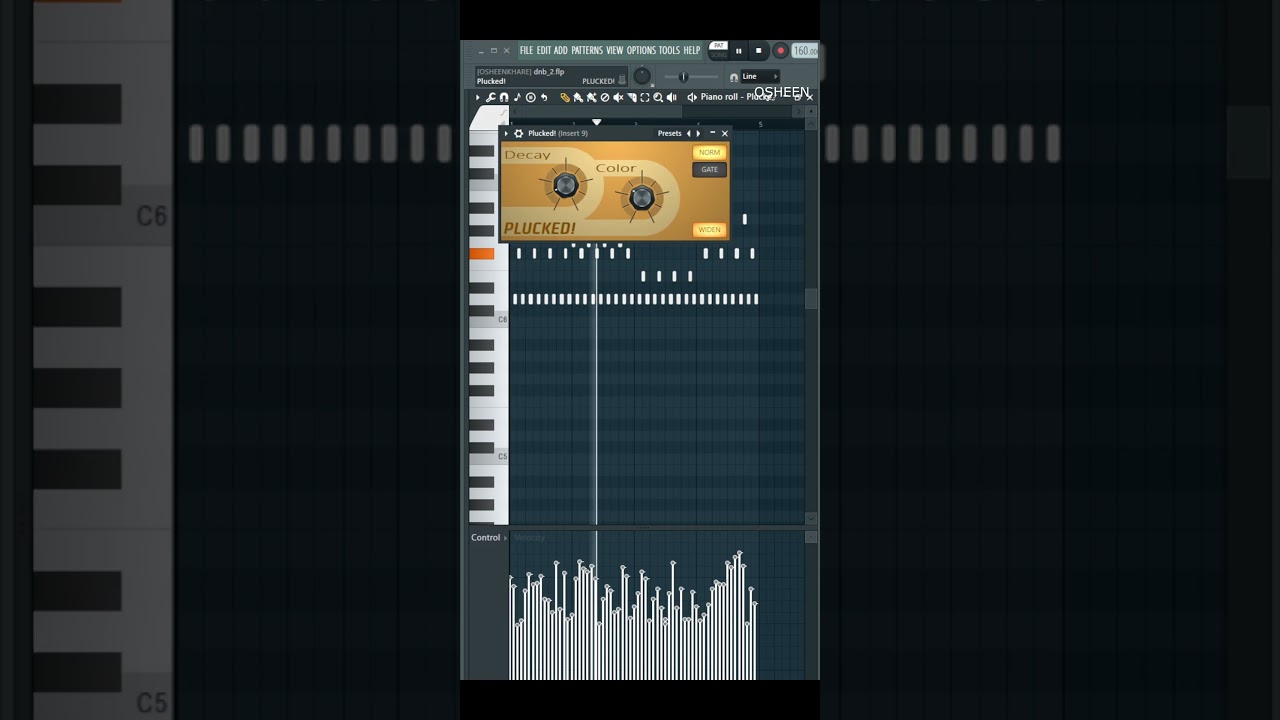1280x720 pixels.
Task: Click the tempo display showing 160
Action: coord(805,51)
